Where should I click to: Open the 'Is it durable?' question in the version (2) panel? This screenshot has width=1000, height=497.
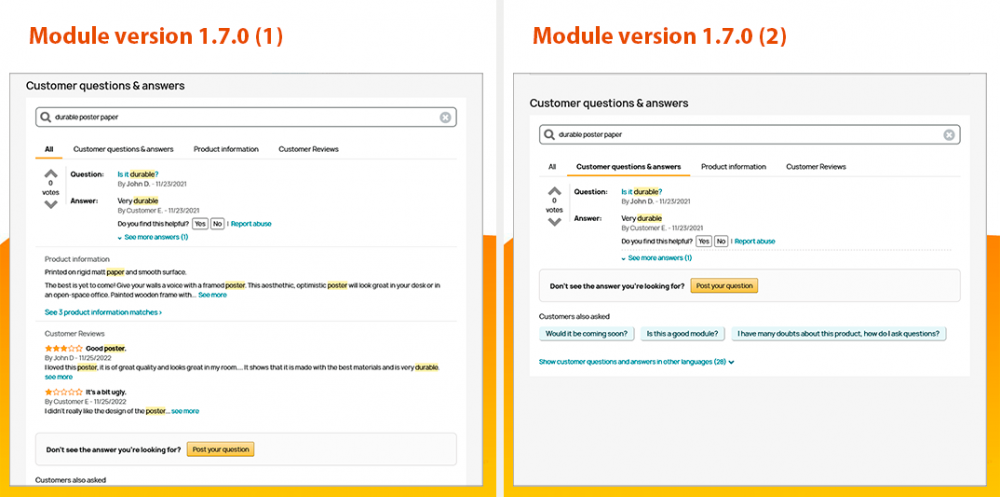click(x=642, y=191)
